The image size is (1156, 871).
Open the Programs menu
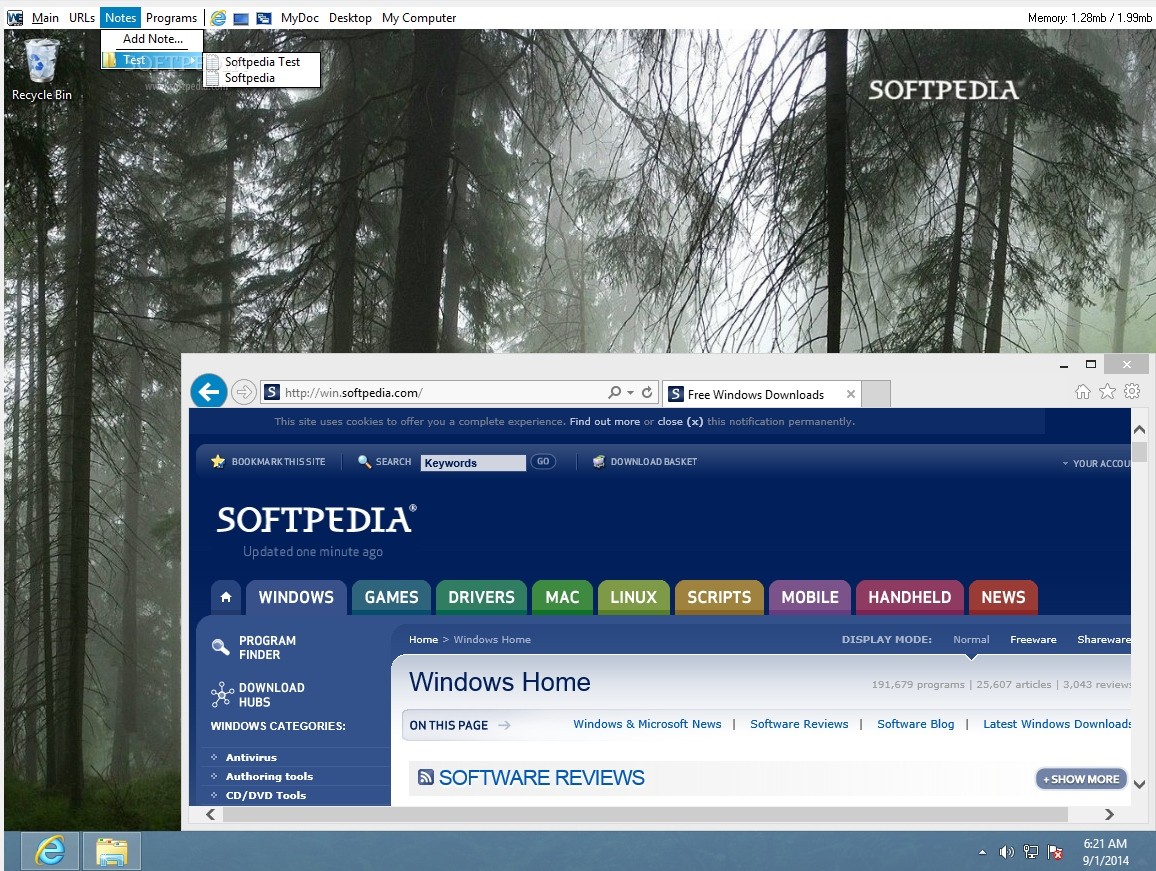coord(171,18)
